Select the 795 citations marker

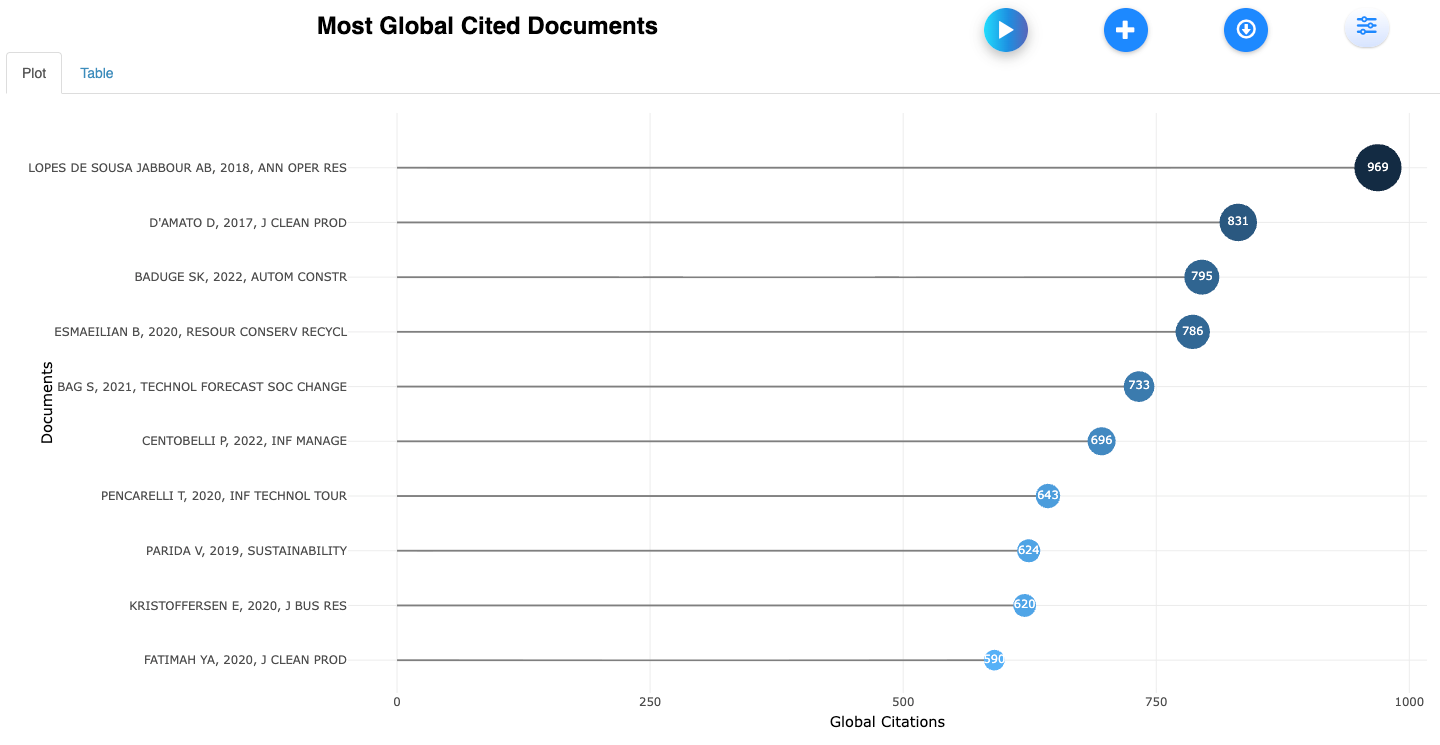(x=1201, y=277)
